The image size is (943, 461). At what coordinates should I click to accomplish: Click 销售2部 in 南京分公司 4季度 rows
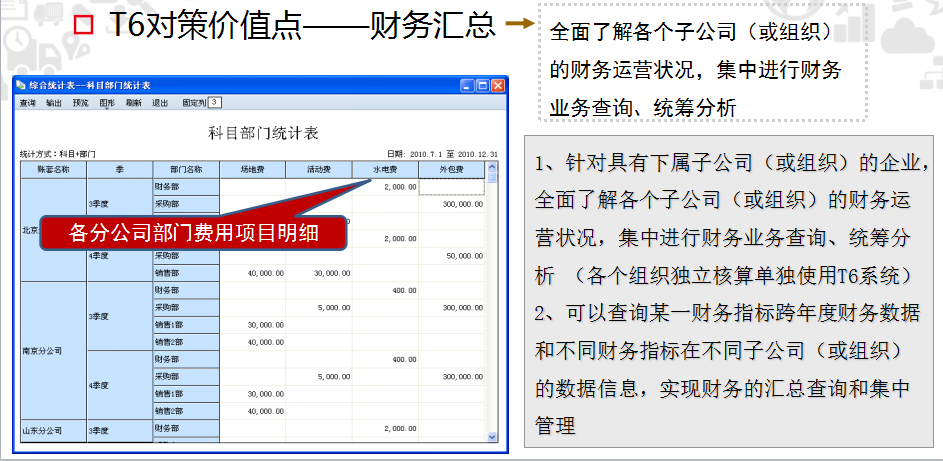click(x=186, y=411)
